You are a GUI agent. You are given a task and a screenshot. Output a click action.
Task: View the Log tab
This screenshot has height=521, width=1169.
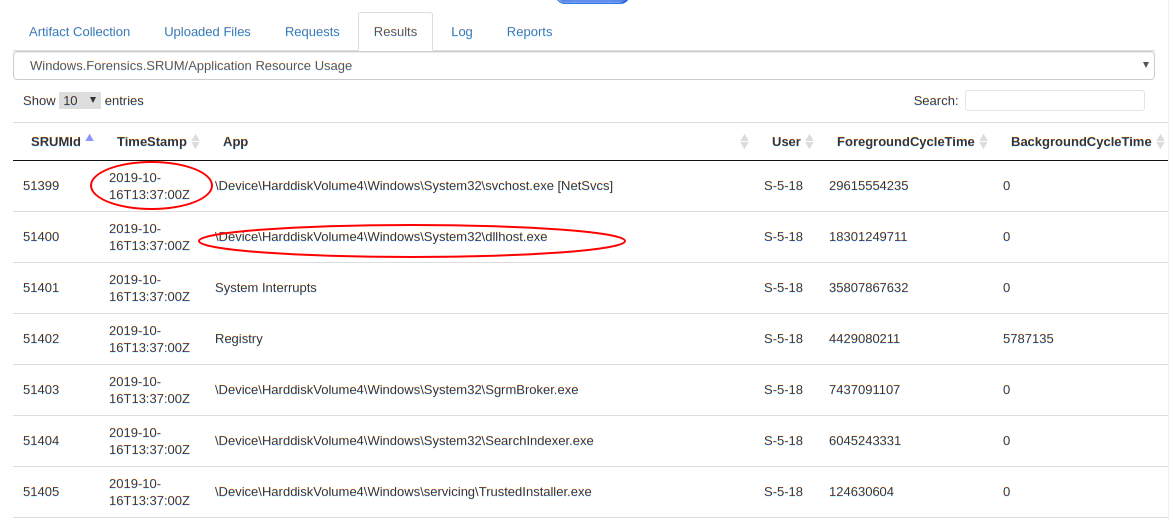tap(461, 32)
